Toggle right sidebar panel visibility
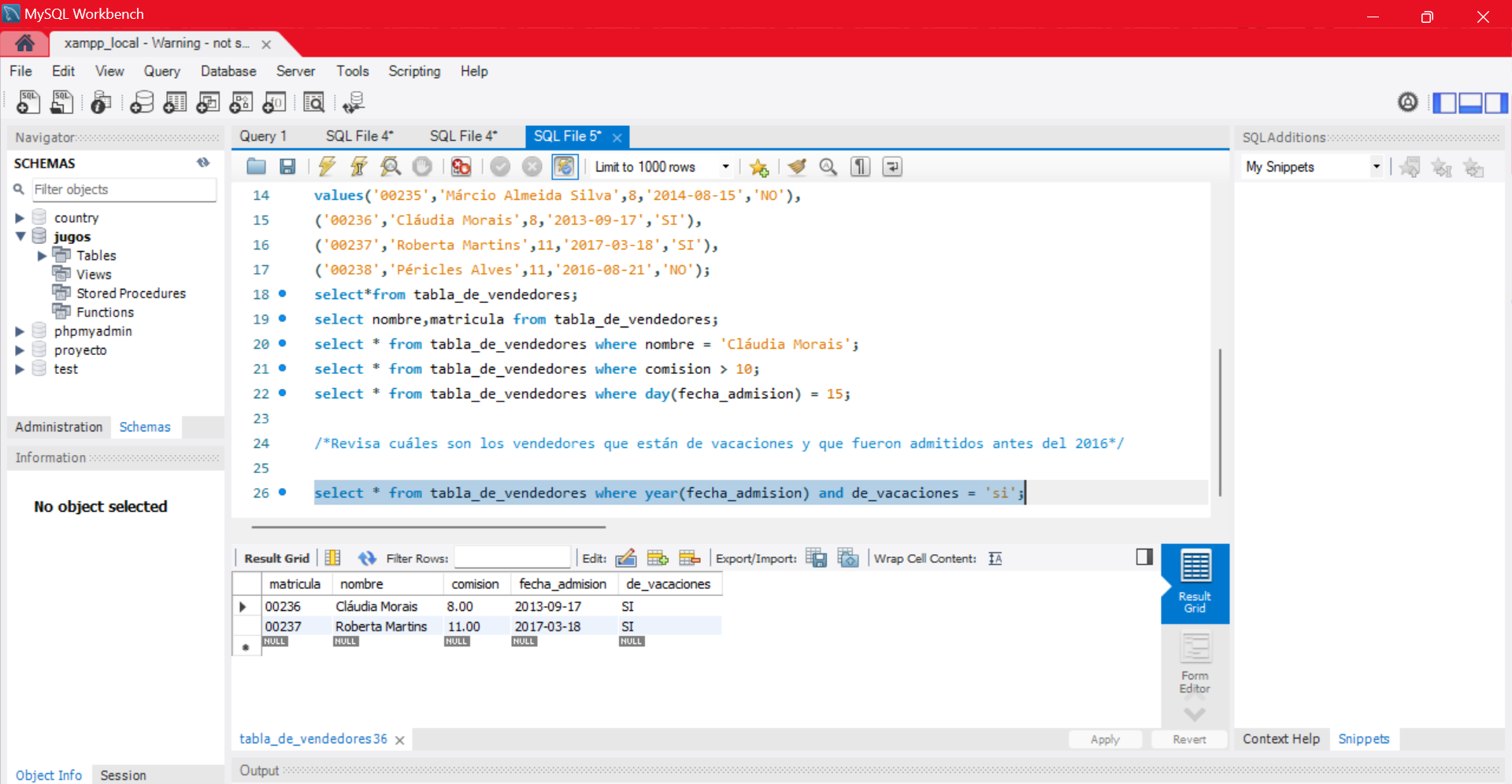The height and width of the screenshot is (784, 1512). coord(1496,102)
